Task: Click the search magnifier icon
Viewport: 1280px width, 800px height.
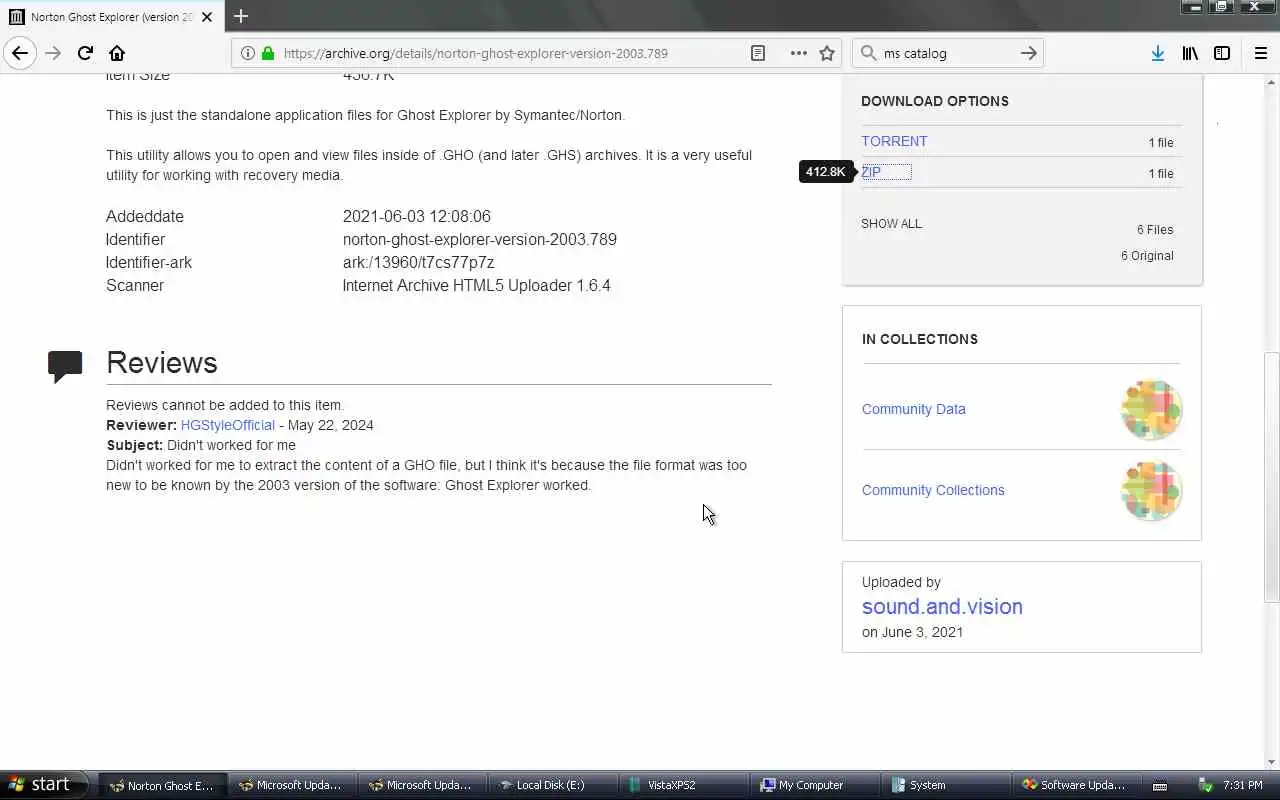Action: (x=868, y=53)
